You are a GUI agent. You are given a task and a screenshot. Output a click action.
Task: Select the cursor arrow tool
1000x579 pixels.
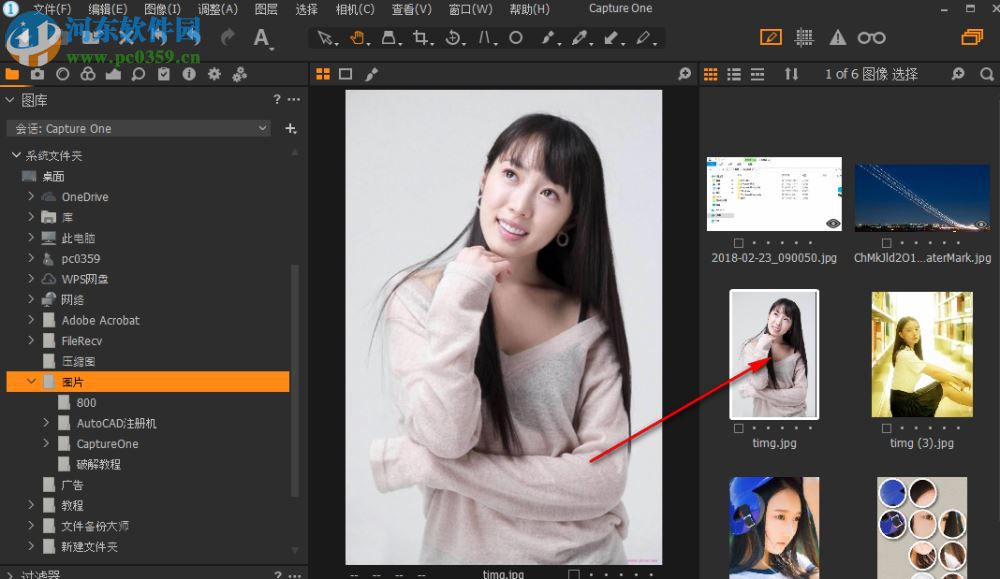325,38
